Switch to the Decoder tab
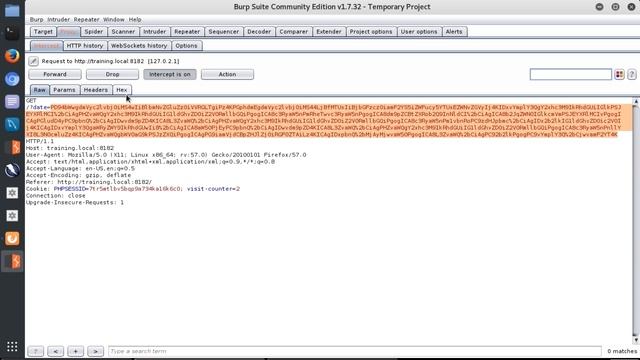This screenshot has width=640, height=360. pos(259,32)
